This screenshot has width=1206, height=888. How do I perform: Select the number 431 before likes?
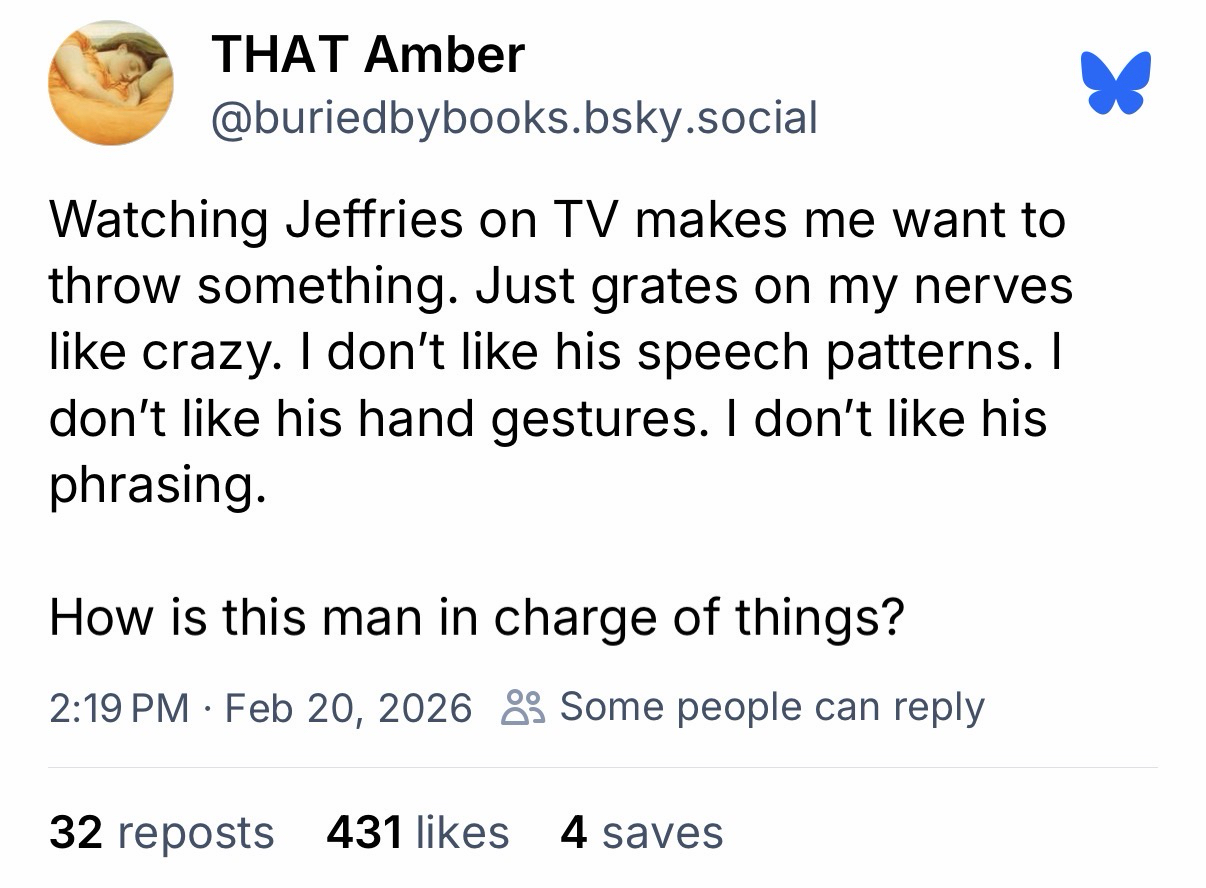[364, 832]
